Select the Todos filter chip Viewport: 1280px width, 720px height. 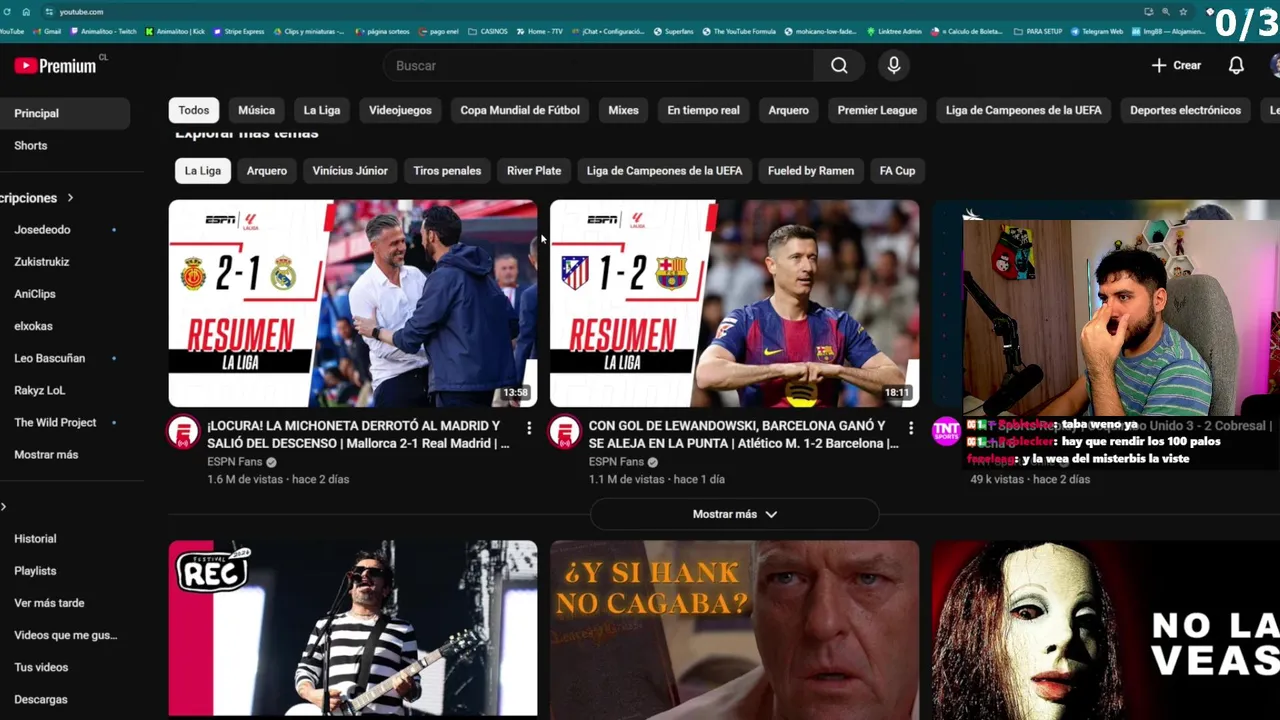(x=194, y=110)
